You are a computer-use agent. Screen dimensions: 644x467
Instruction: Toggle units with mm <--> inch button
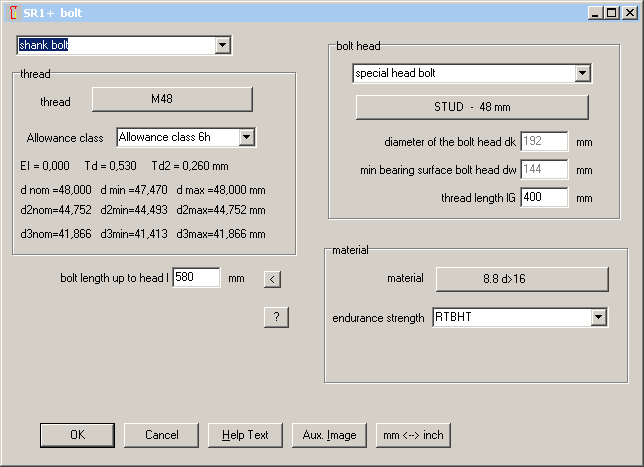point(413,435)
